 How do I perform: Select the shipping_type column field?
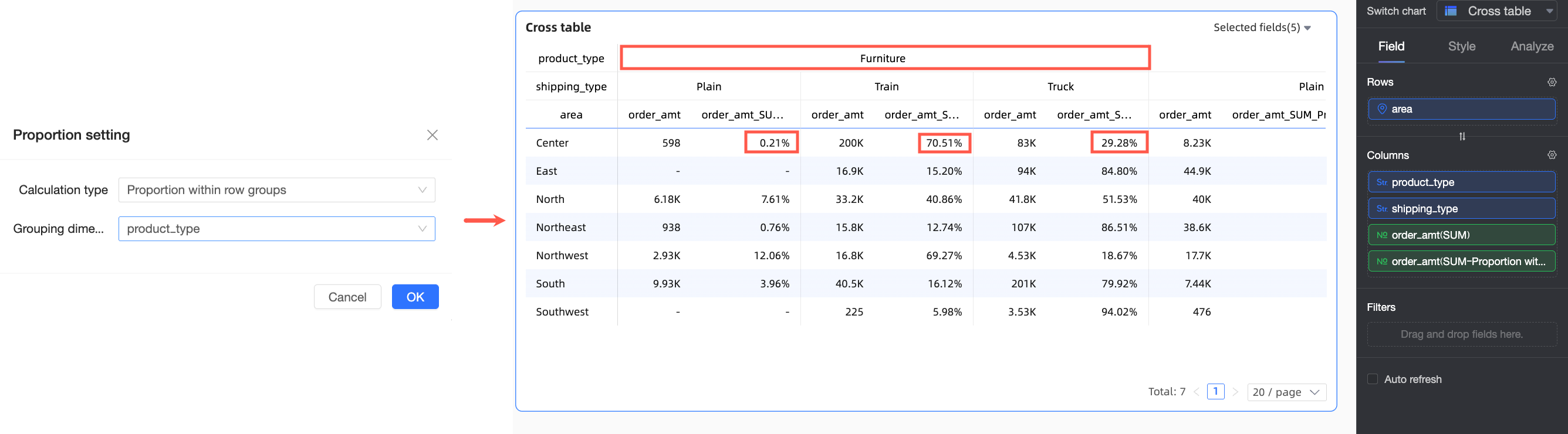pos(1461,209)
